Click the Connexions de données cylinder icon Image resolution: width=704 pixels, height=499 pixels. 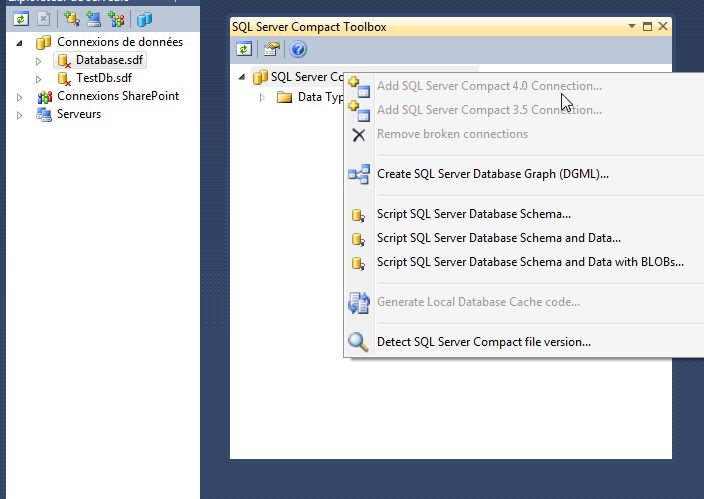(x=44, y=42)
